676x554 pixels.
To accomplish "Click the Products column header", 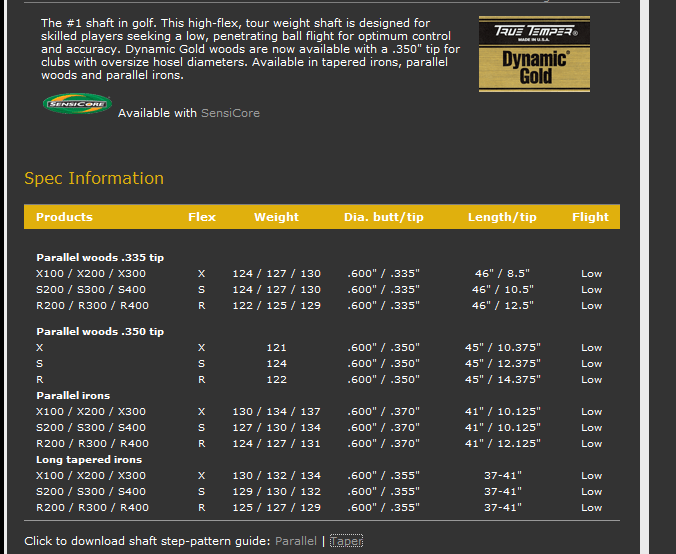I will point(64,217).
